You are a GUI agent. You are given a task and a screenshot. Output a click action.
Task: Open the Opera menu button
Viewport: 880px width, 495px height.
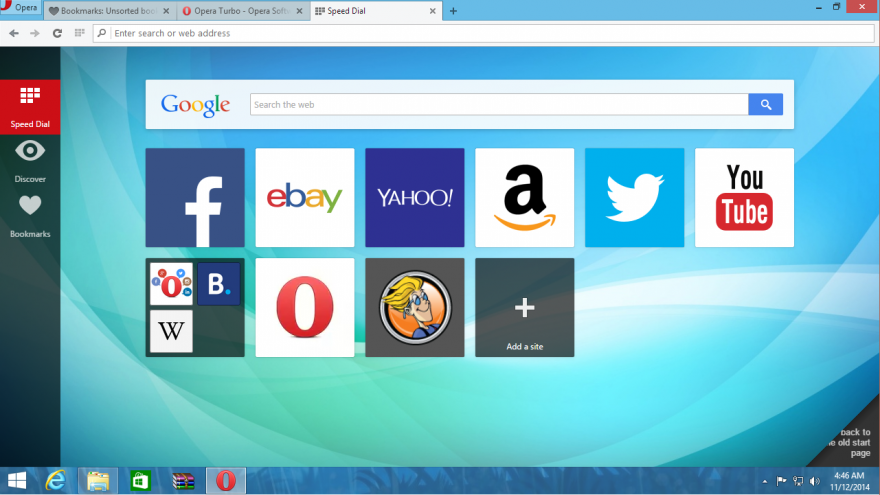[x=20, y=8]
